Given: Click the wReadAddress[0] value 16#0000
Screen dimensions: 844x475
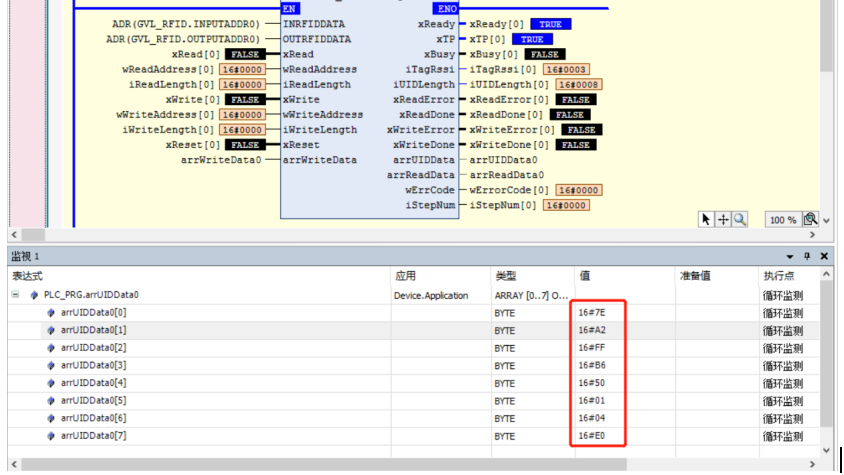Looking at the screenshot, I should 243,70.
